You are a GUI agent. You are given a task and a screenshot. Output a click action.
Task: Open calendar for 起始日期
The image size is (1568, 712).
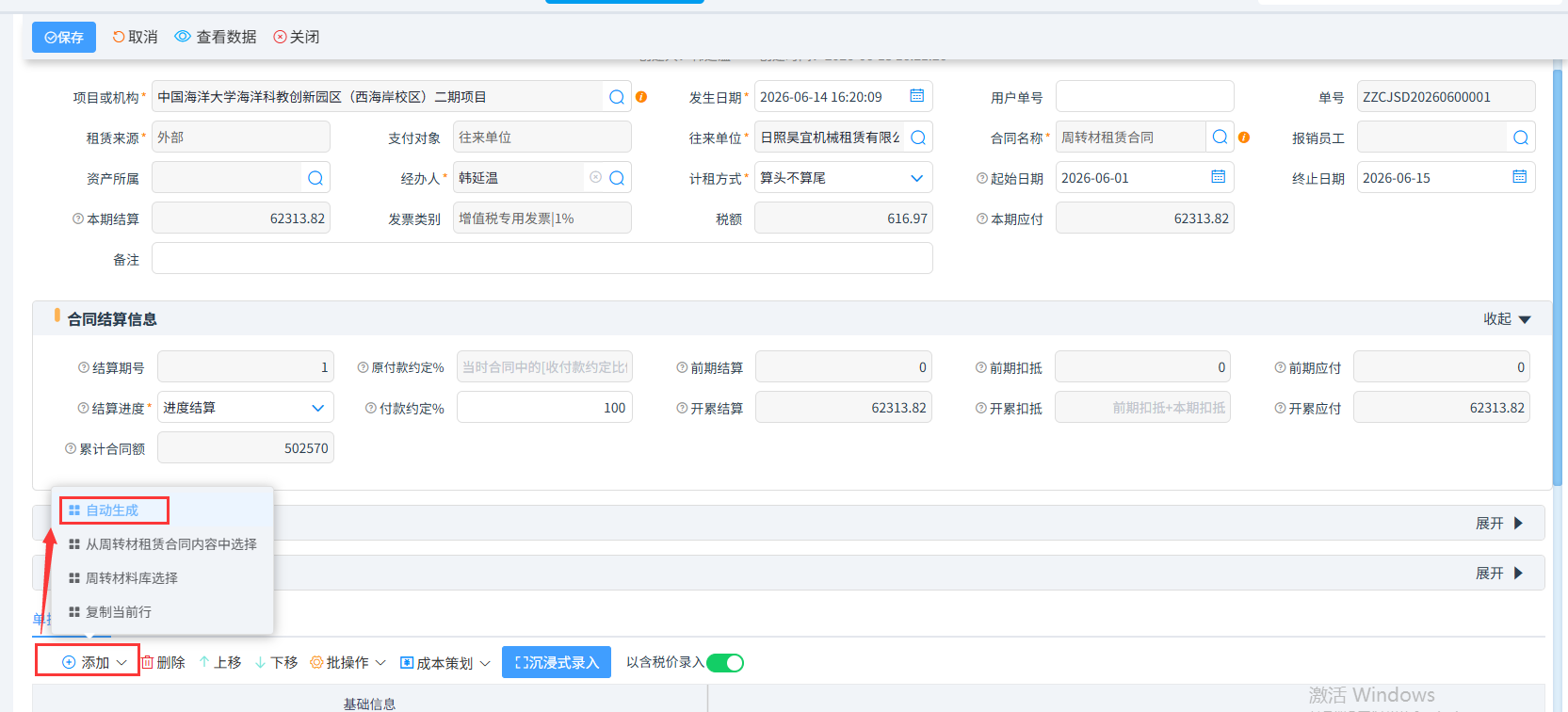coord(1219,177)
